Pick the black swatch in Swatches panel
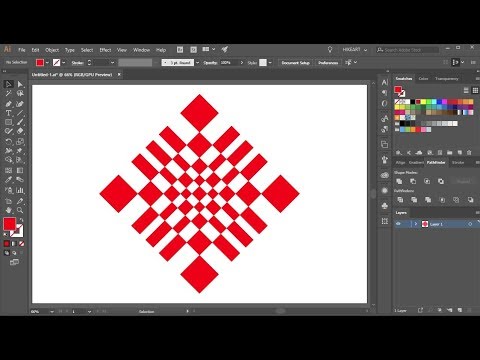Viewport: 480px width, 360px height. click(413, 102)
